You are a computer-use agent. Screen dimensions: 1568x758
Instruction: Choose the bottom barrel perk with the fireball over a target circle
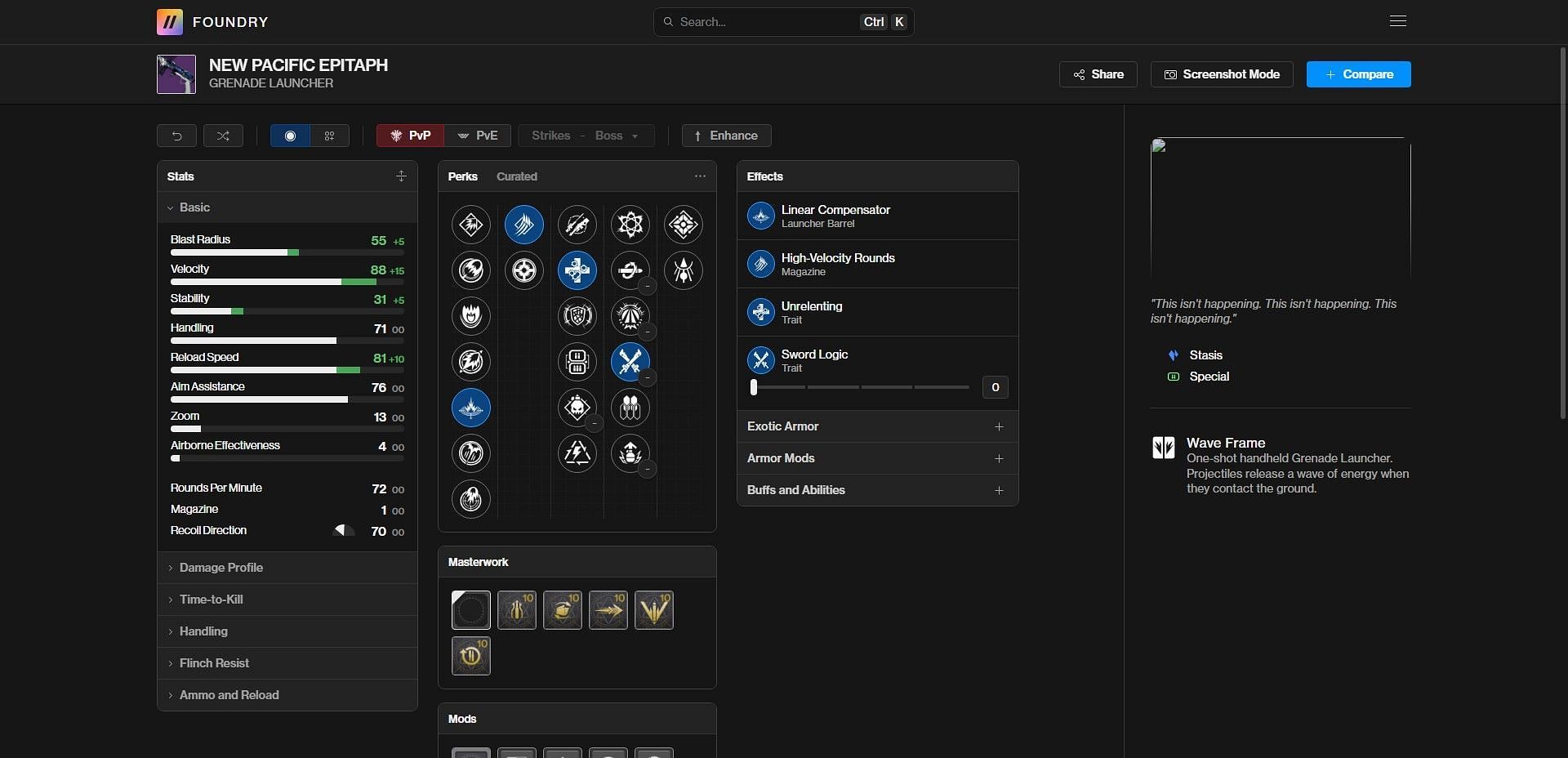click(471, 498)
